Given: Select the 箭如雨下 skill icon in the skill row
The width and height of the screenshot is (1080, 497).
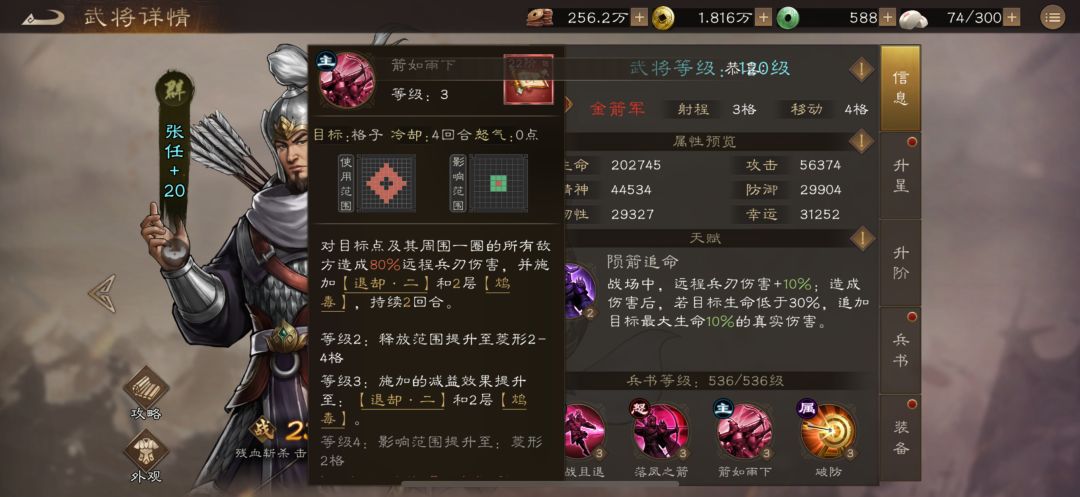Looking at the screenshot, I should [x=745, y=432].
